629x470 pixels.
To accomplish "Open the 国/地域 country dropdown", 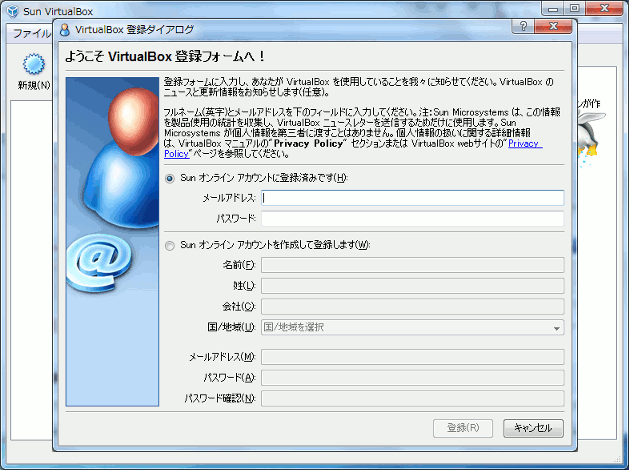I will coord(412,327).
